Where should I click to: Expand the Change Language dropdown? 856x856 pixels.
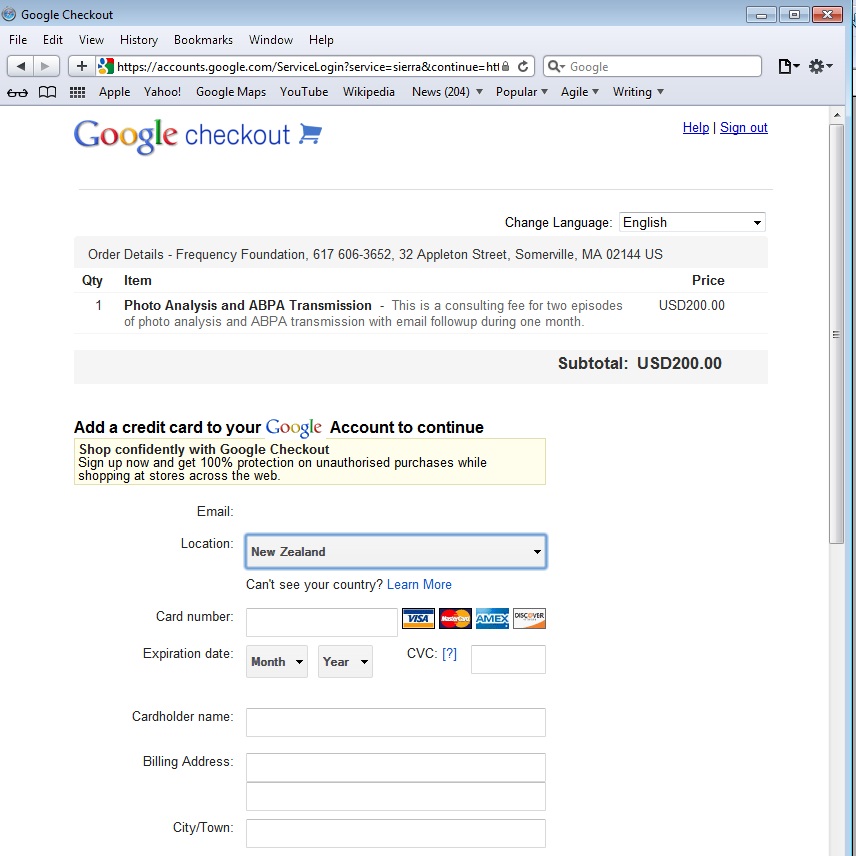coord(692,222)
